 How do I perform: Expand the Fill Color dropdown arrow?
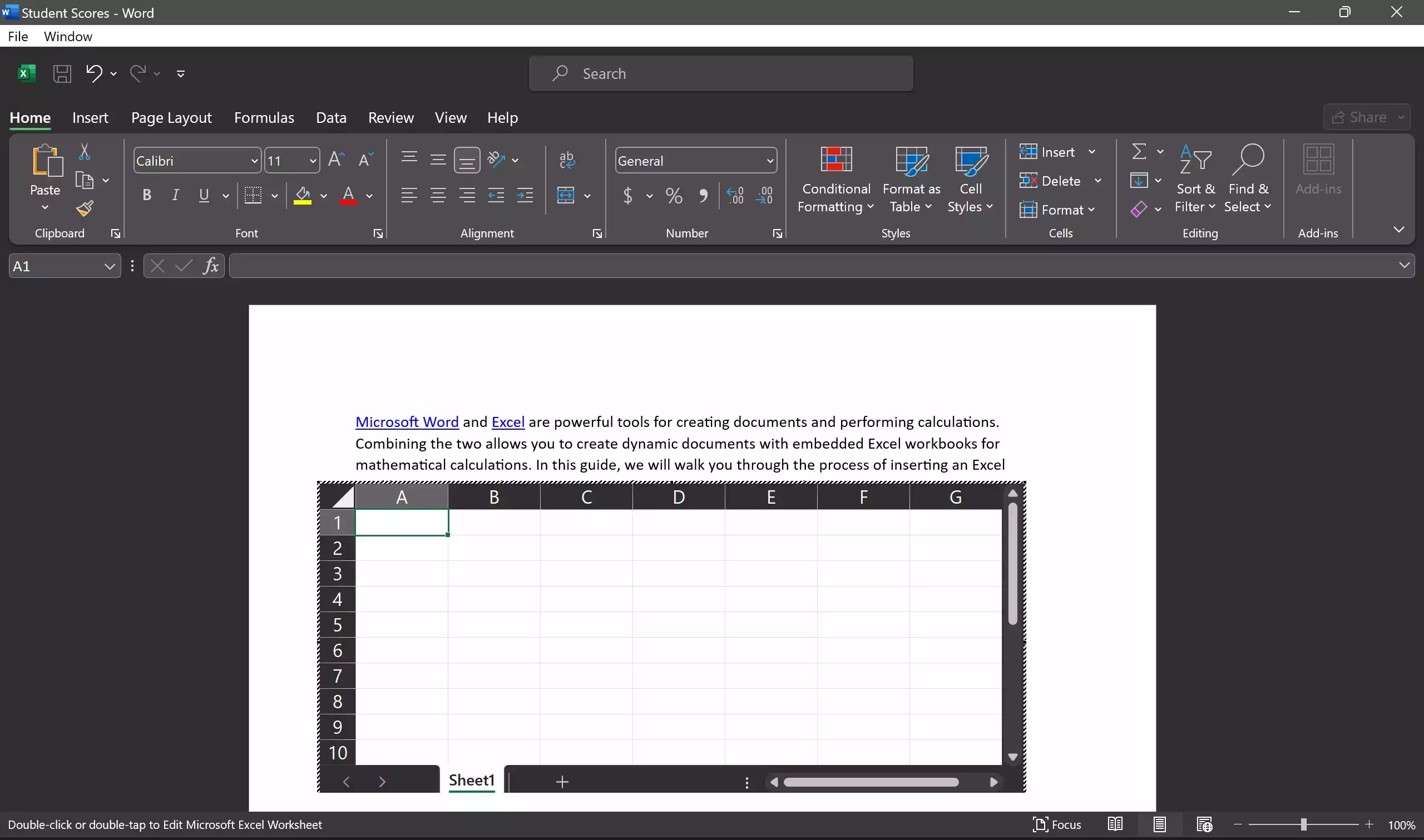pos(324,195)
